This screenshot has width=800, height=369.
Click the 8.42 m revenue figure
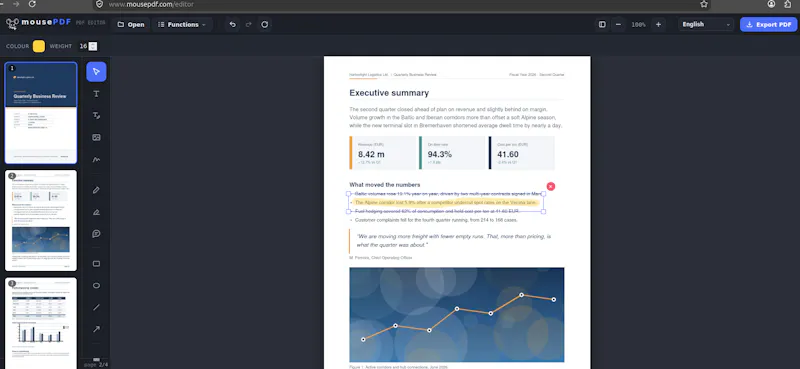coord(371,154)
